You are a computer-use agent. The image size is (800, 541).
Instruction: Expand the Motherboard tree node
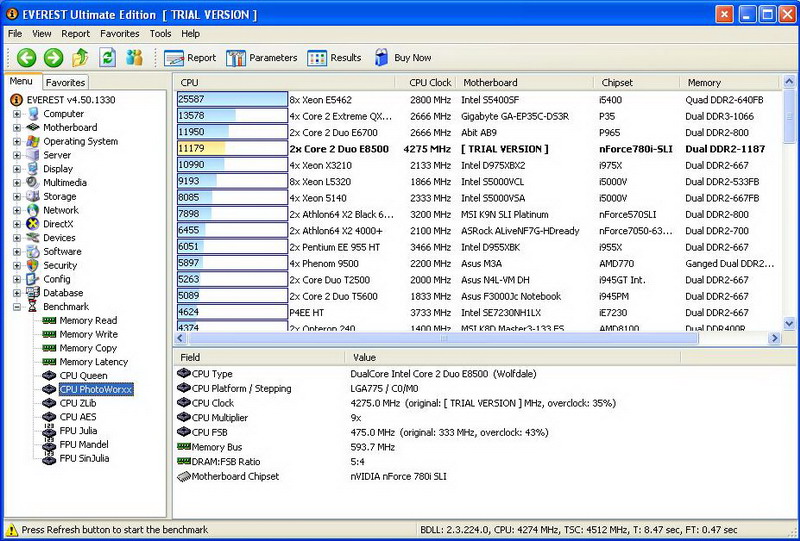17,128
